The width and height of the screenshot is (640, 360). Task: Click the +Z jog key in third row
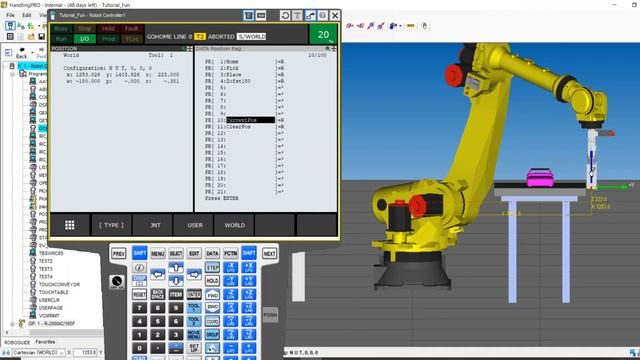pos(249,294)
